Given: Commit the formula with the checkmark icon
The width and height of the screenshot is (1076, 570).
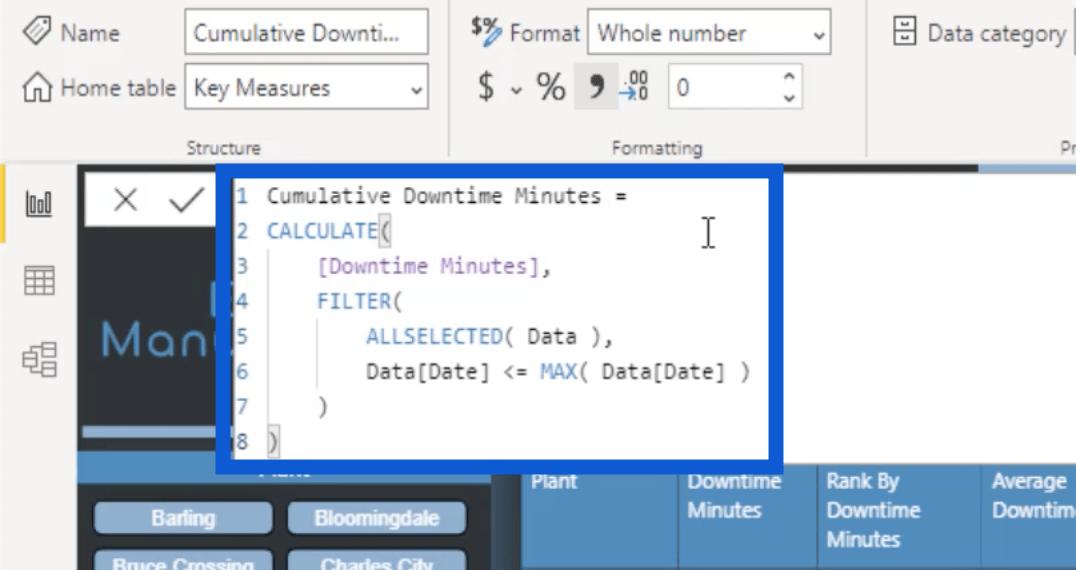Looking at the screenshot, I should point(186,200).
